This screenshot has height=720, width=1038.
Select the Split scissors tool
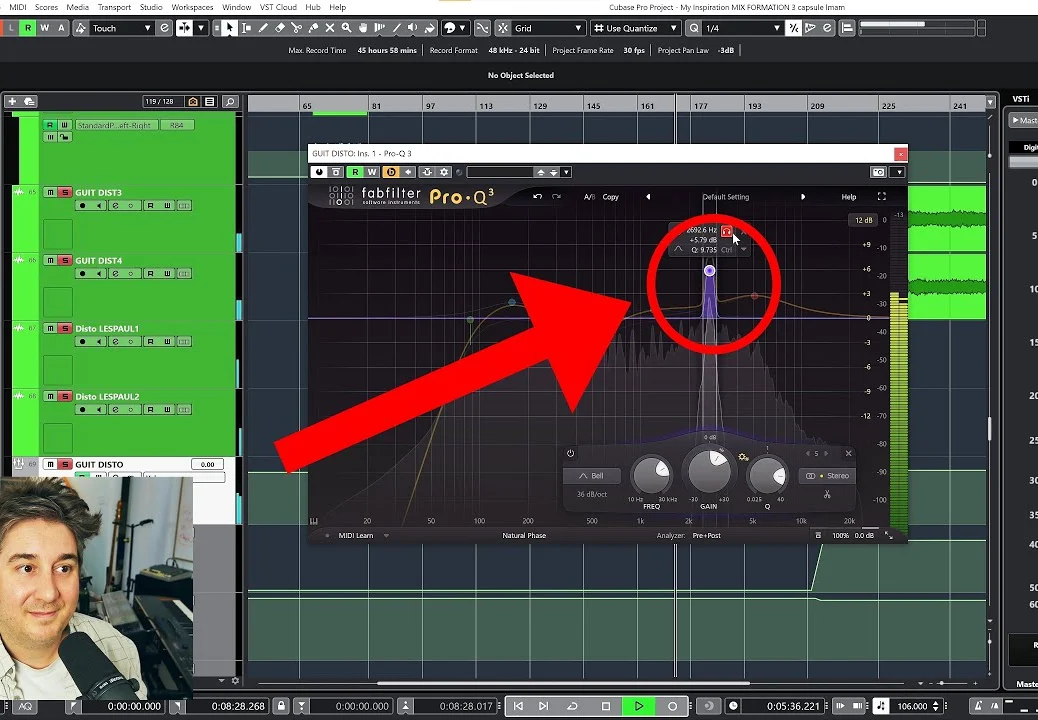(296, 28)
